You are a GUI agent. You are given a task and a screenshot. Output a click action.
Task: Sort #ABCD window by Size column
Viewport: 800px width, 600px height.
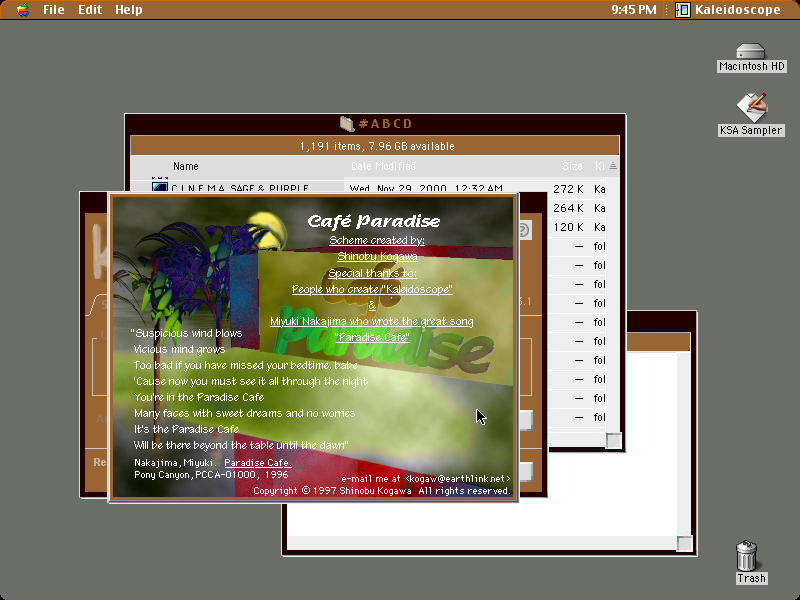pos(572,166)
